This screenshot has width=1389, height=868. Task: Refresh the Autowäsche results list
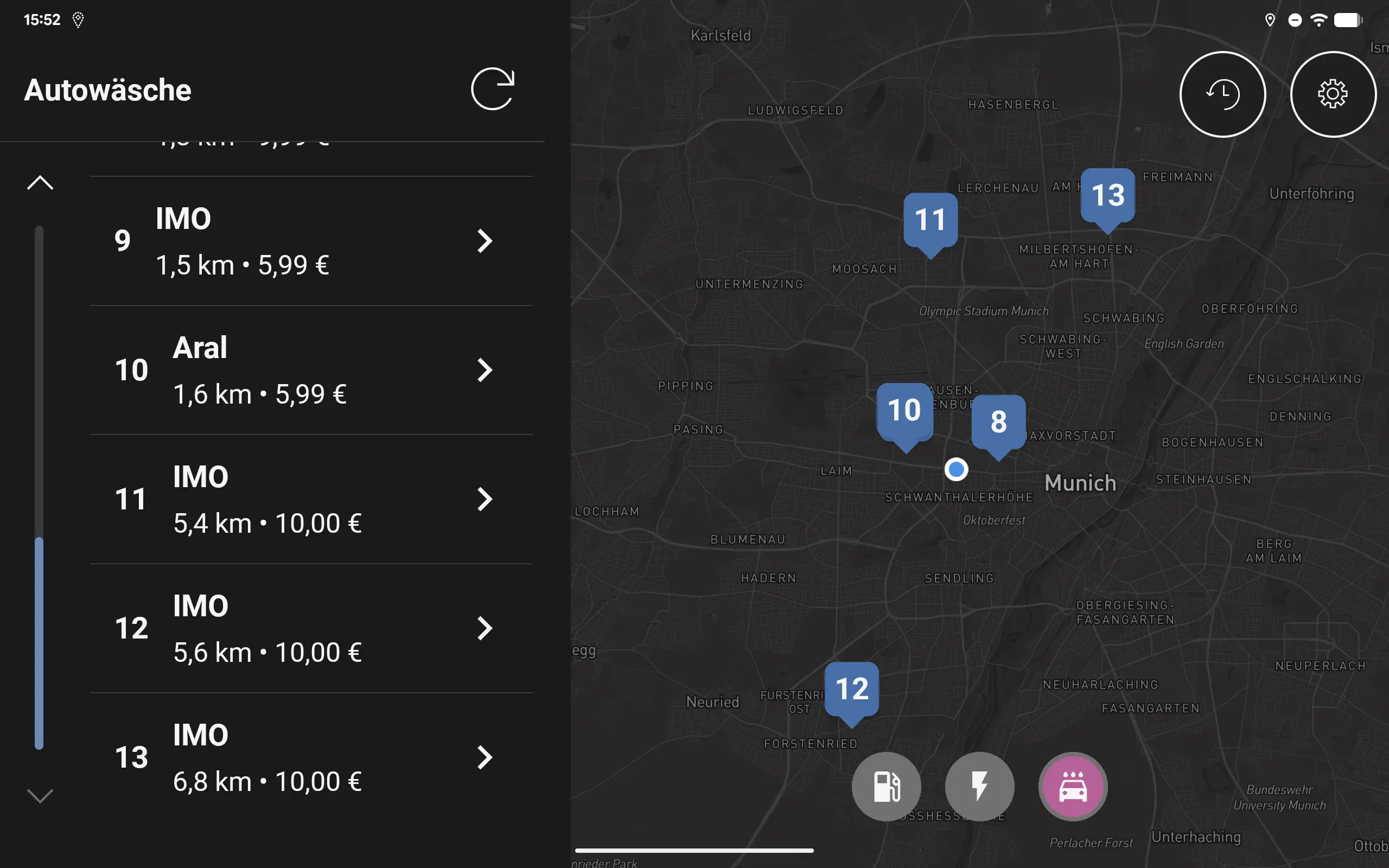pos(493,89)
